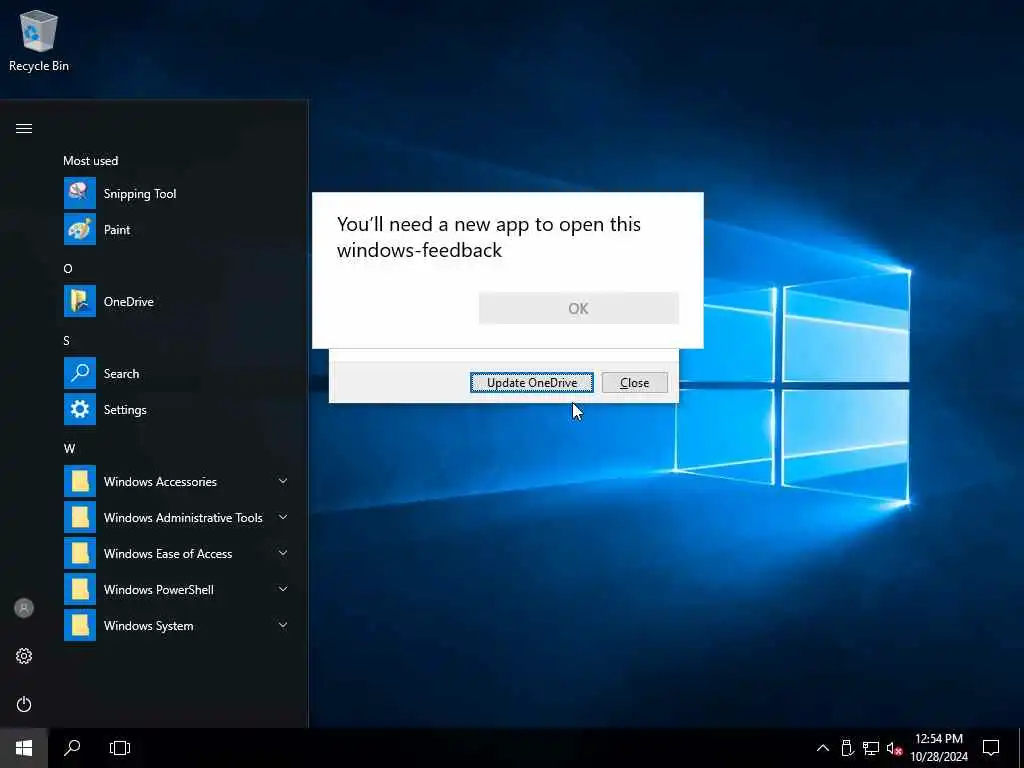Click the Start menu hamburger icon
The width and height of the screenshot is (1024, 768).
[24, 128]
